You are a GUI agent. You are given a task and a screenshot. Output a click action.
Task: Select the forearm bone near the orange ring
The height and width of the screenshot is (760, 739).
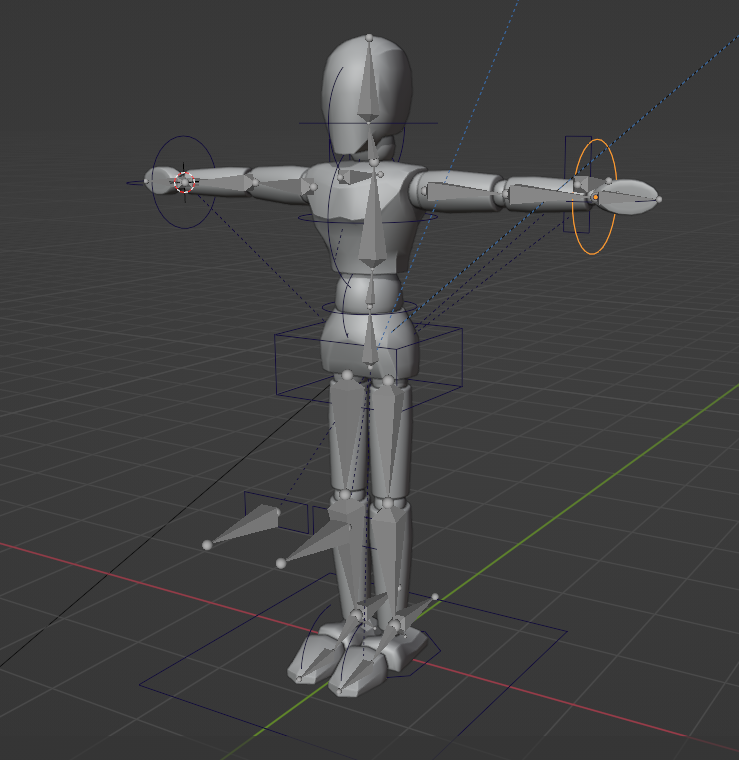(x=540, y=192)
